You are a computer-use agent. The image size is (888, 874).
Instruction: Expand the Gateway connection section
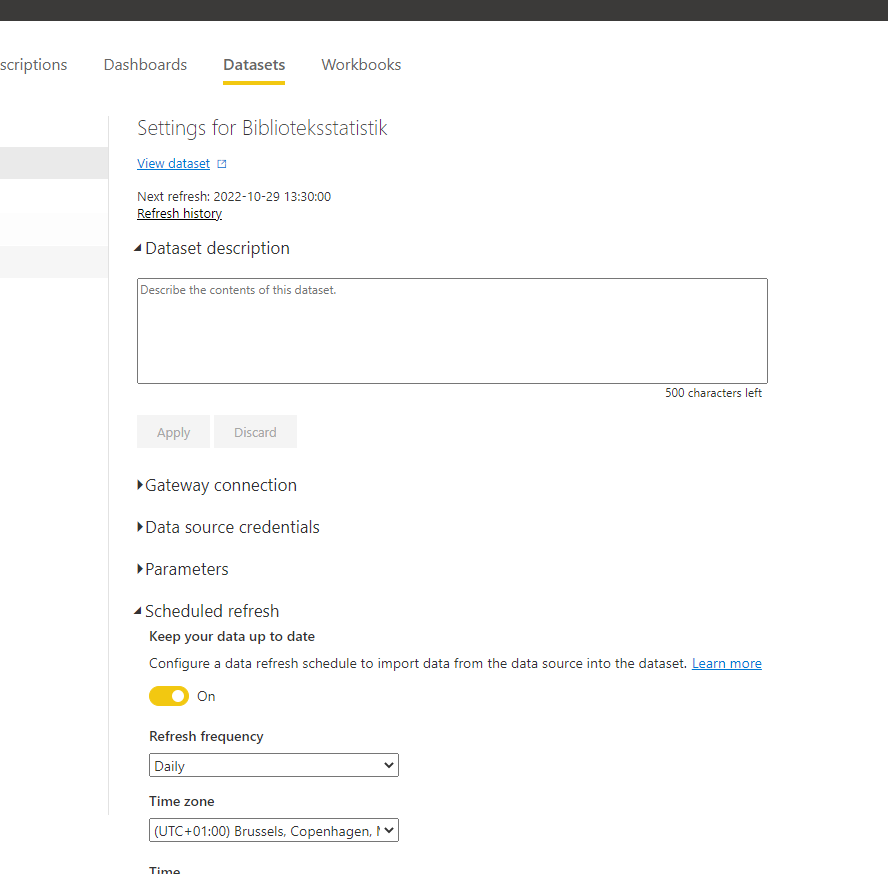217,485
